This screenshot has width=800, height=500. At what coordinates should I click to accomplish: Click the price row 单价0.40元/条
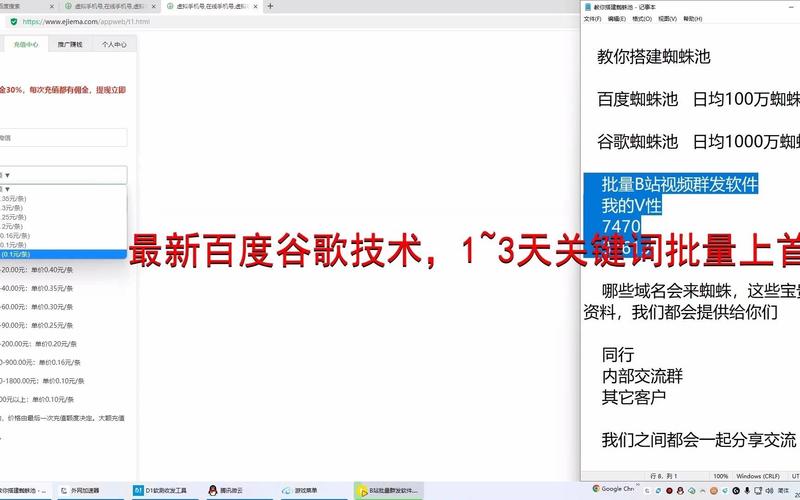(37, 270)
